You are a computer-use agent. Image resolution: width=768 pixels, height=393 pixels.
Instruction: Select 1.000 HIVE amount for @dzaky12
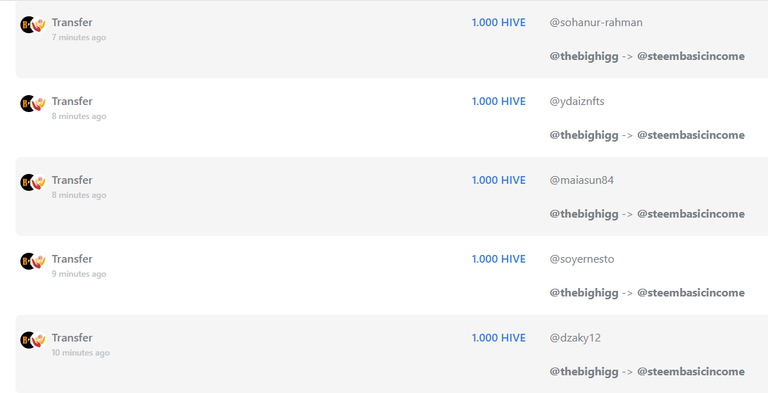click(x=499, y=338)
